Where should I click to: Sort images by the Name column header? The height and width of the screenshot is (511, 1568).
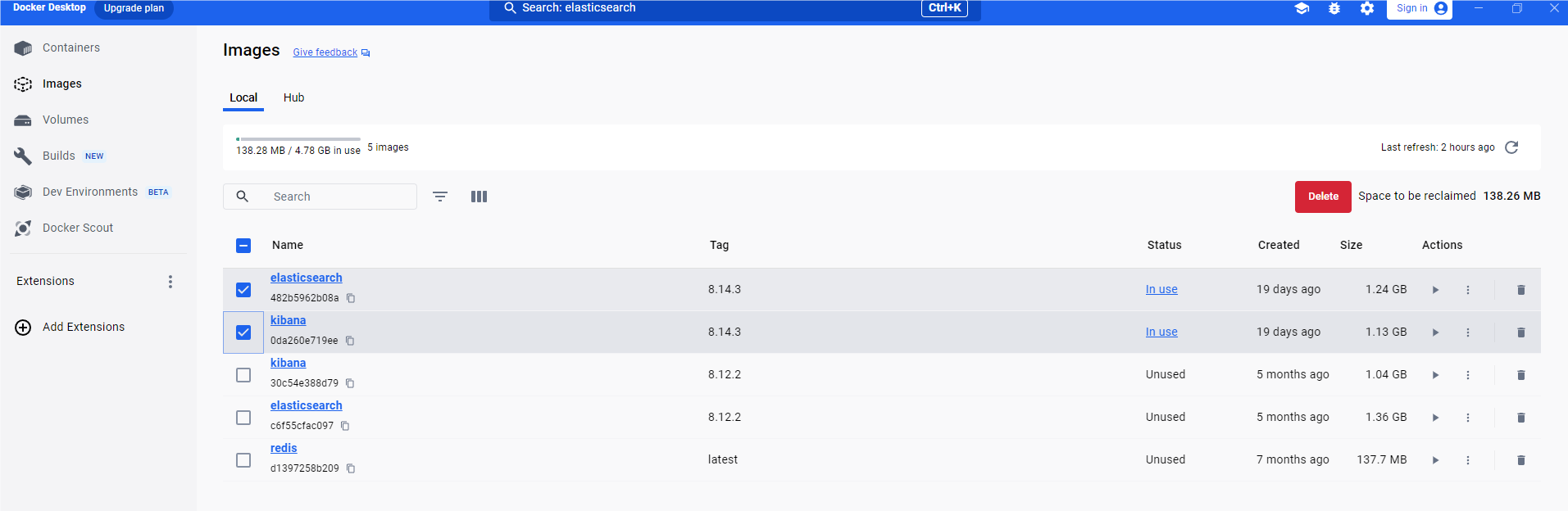point(288,245)
